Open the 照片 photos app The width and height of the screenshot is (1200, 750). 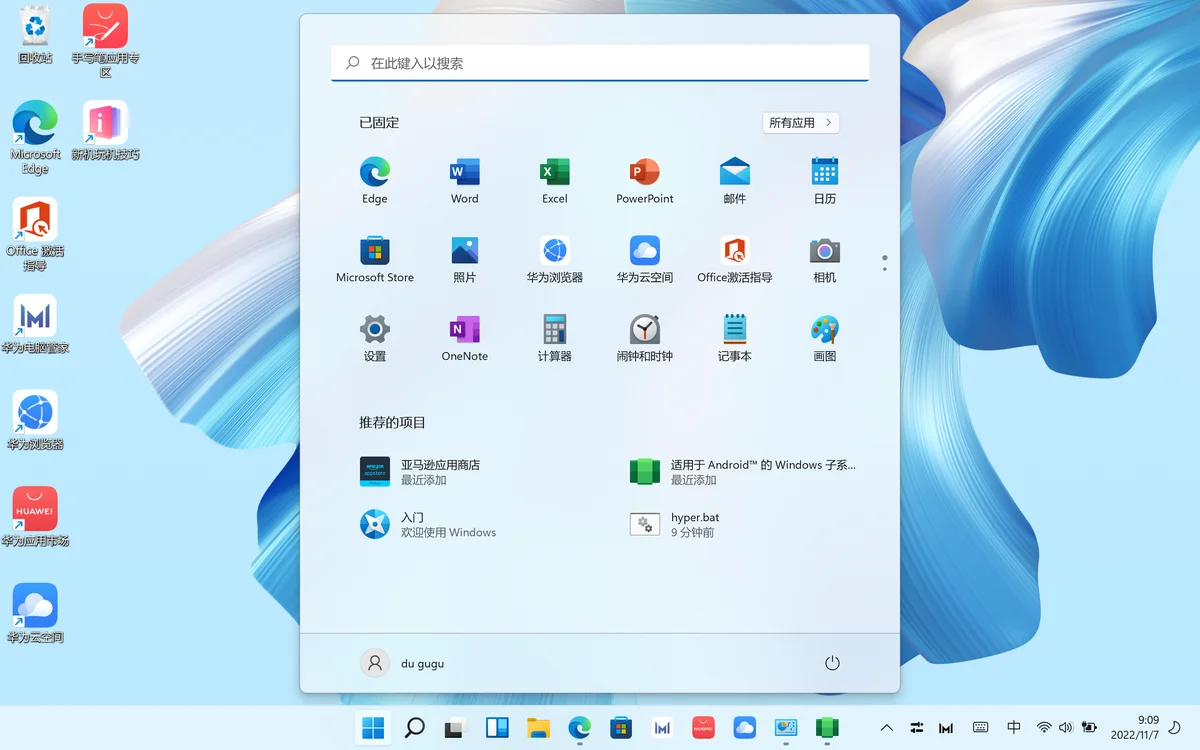click(x=465, y=260)
